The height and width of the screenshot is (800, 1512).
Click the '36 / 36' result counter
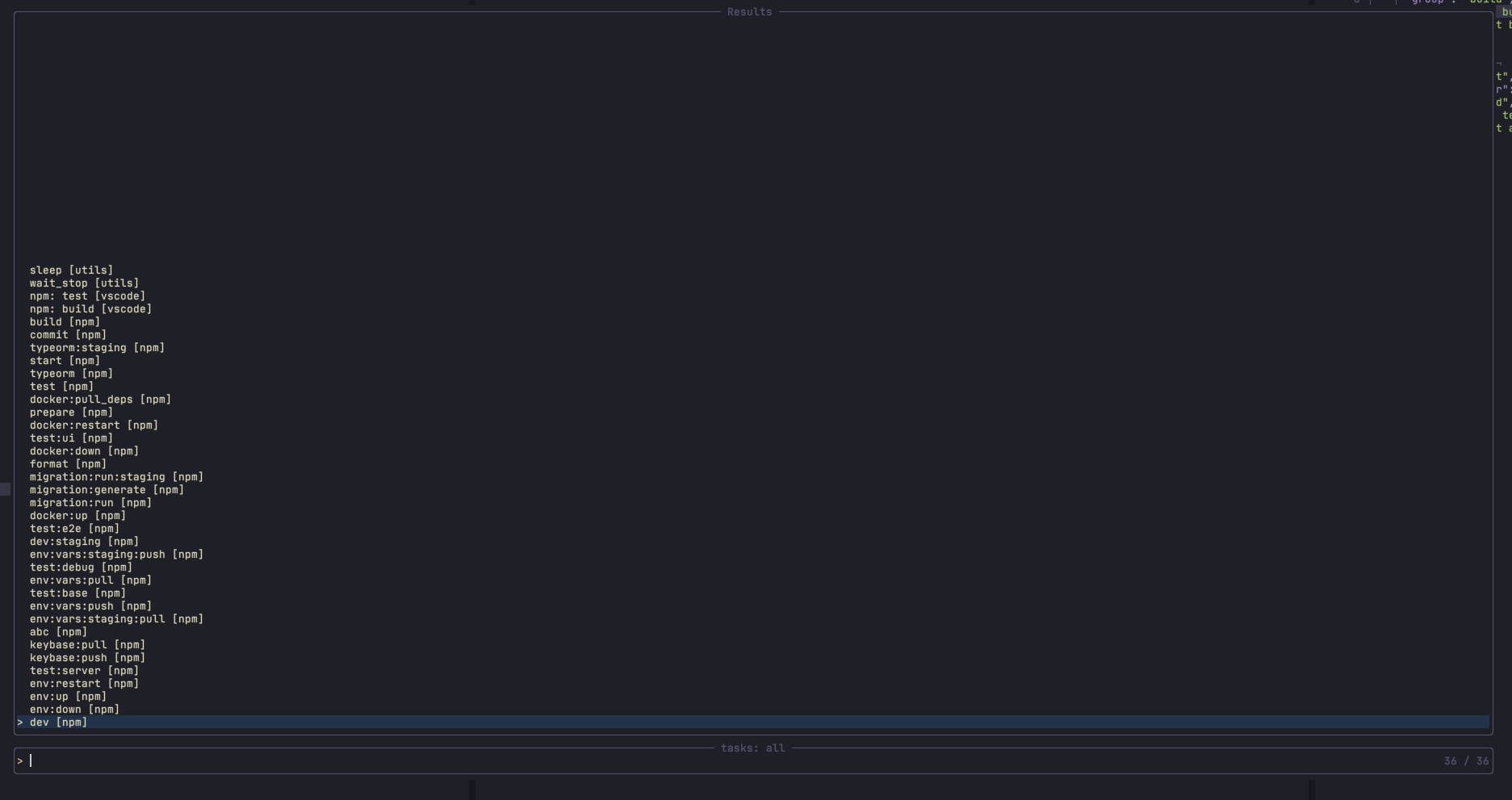pos(1467,761)
